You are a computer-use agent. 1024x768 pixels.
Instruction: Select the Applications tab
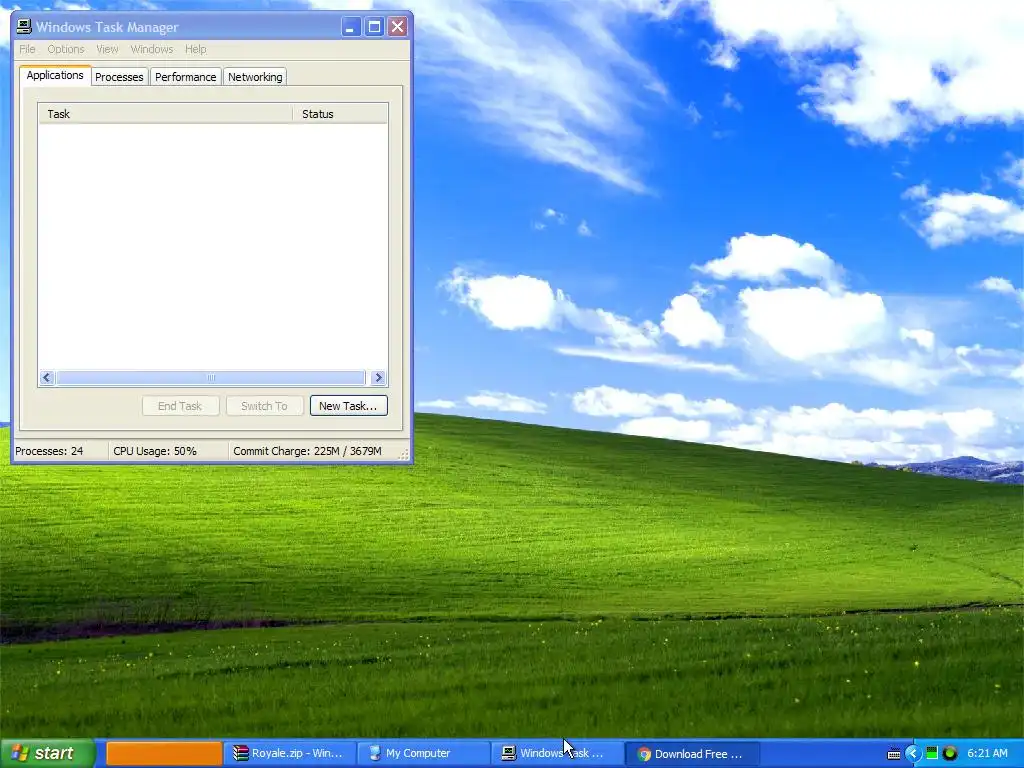point(55,75)
